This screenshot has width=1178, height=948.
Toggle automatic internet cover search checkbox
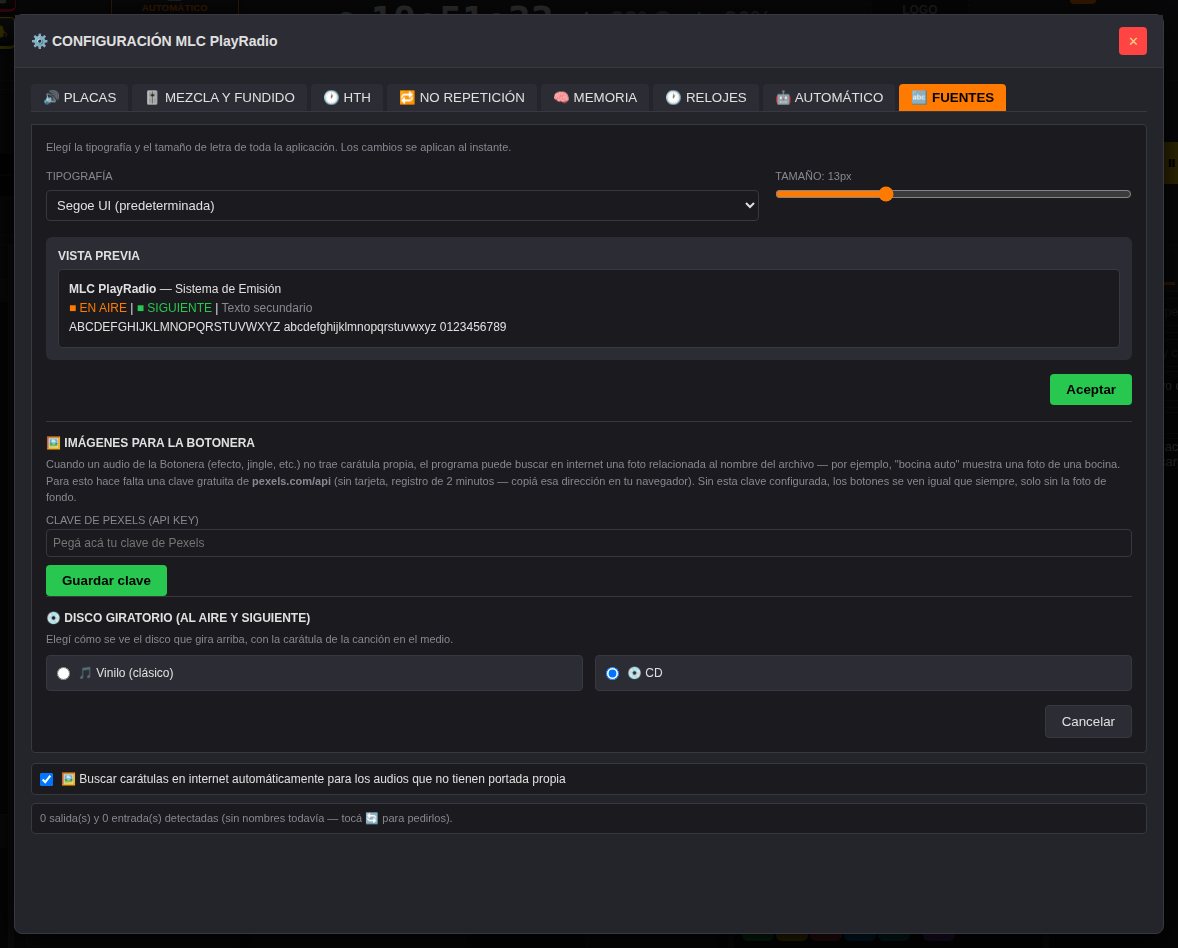click(x=47, y=780)
